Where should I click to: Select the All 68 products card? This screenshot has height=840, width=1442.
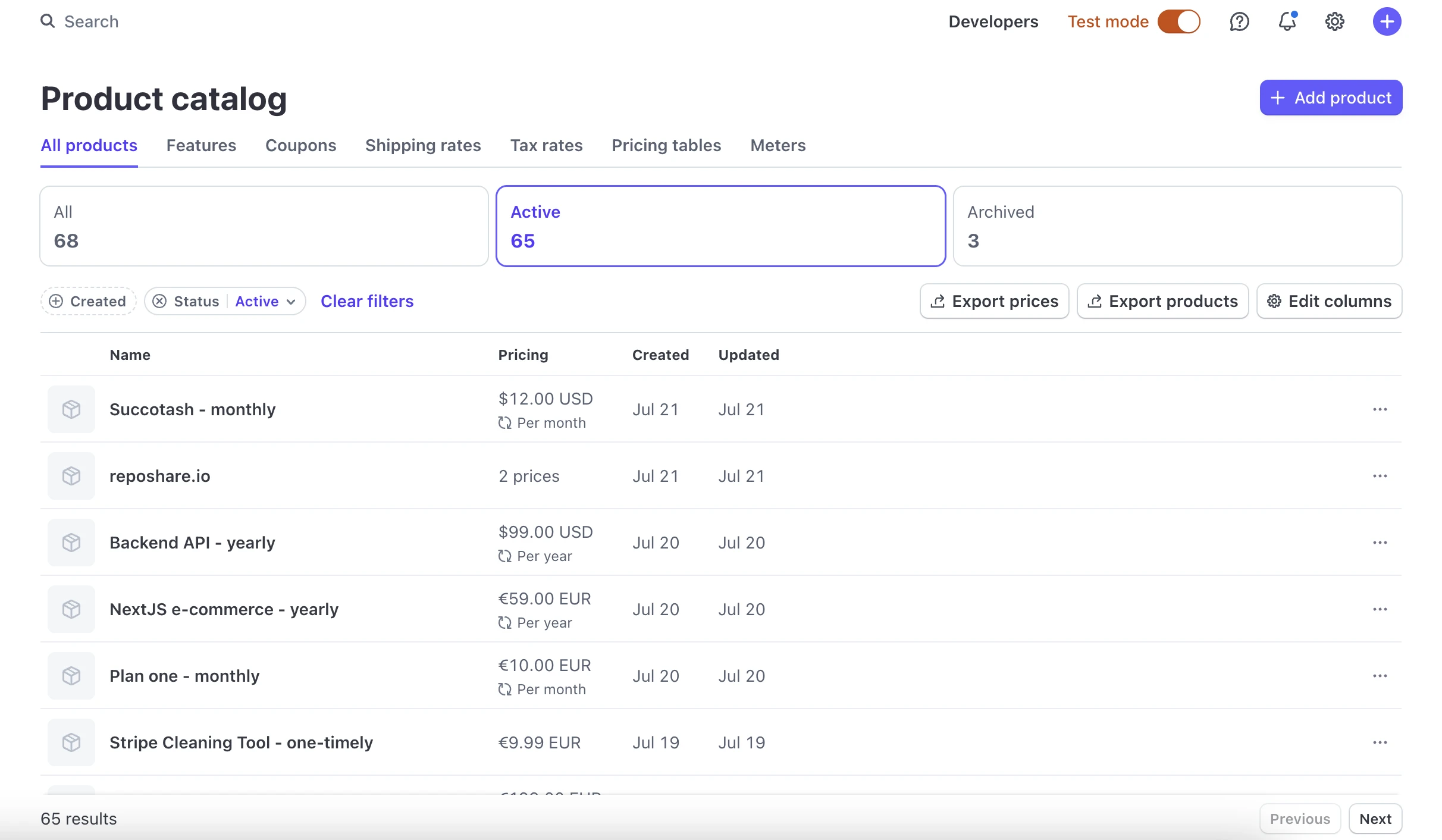click(x=264, y=226)
